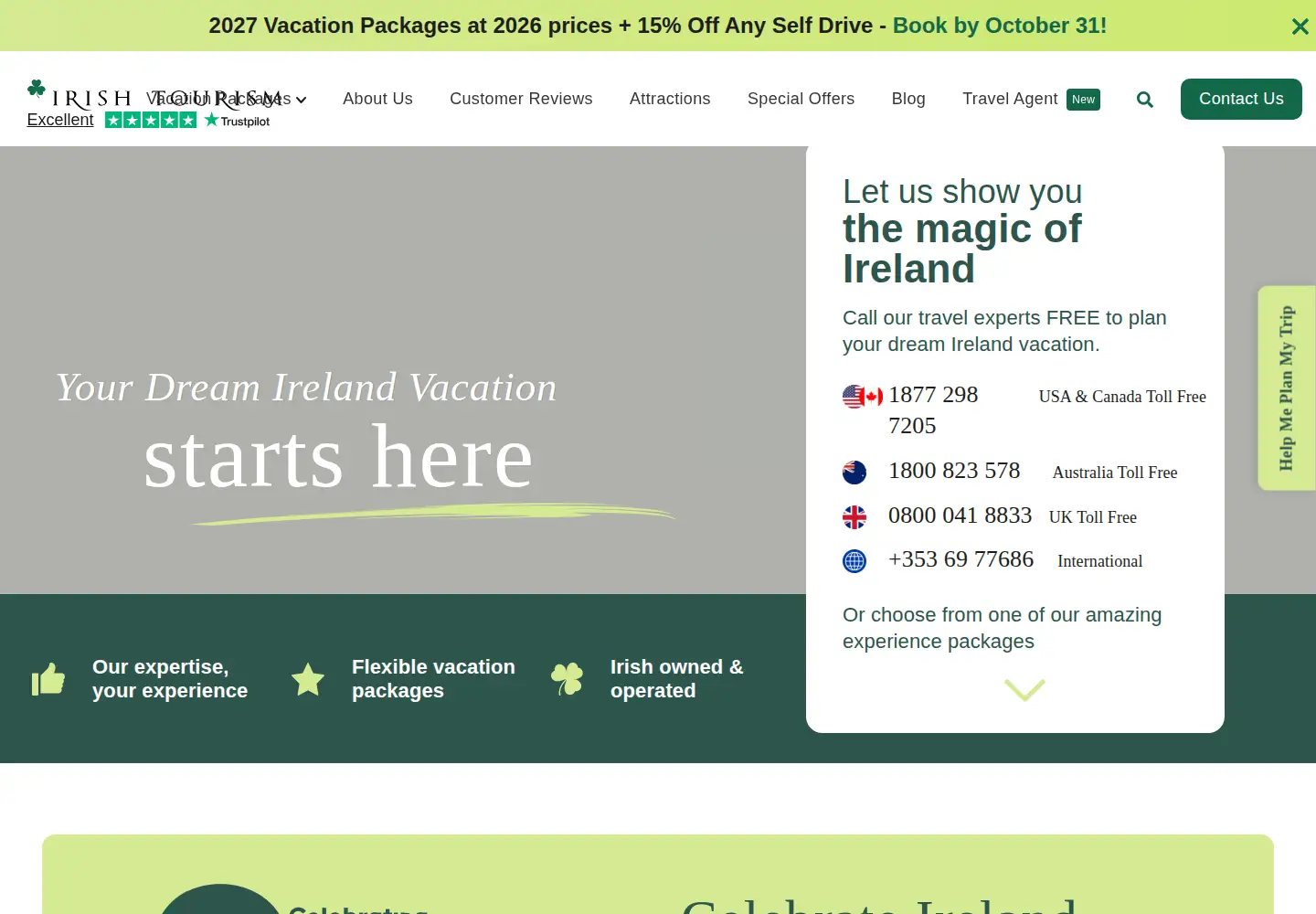Click the Australia flag icon
Viewport: 1316px width, 914px height.
pos(854,473)
